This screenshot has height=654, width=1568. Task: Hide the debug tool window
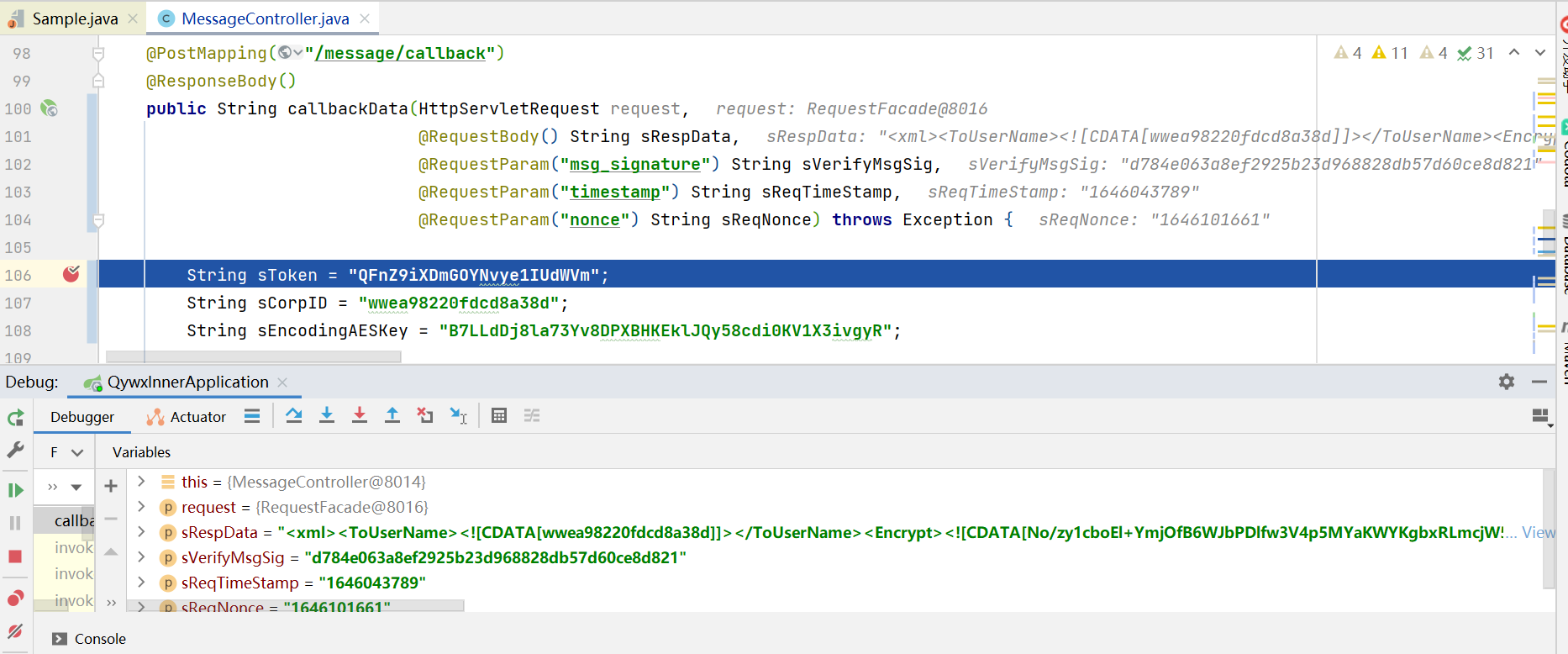1539,382
